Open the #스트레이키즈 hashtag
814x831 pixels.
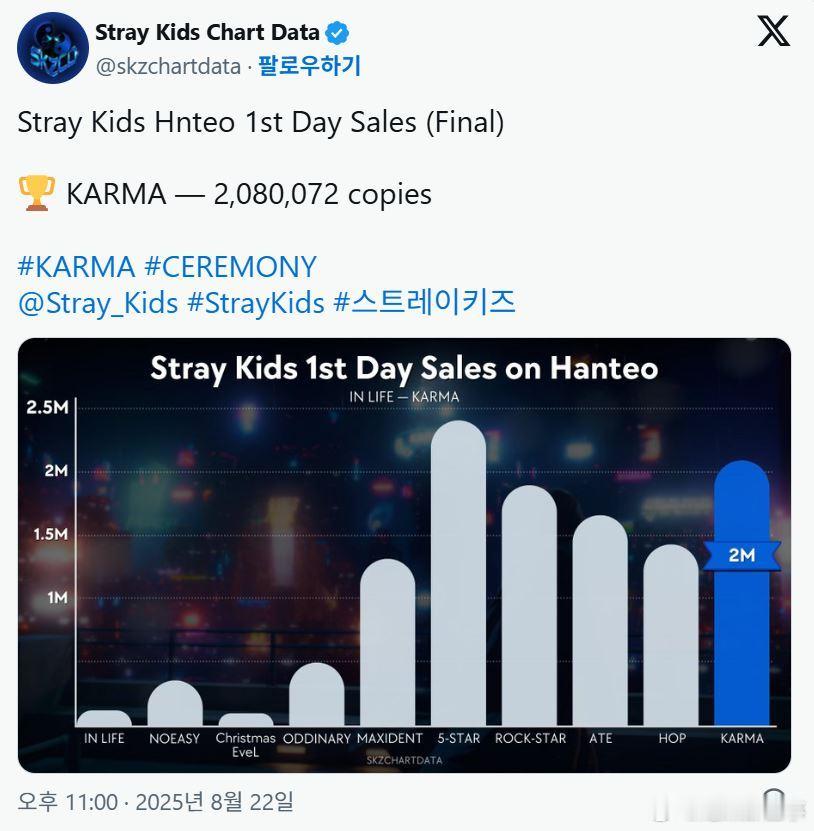point(424,302)
